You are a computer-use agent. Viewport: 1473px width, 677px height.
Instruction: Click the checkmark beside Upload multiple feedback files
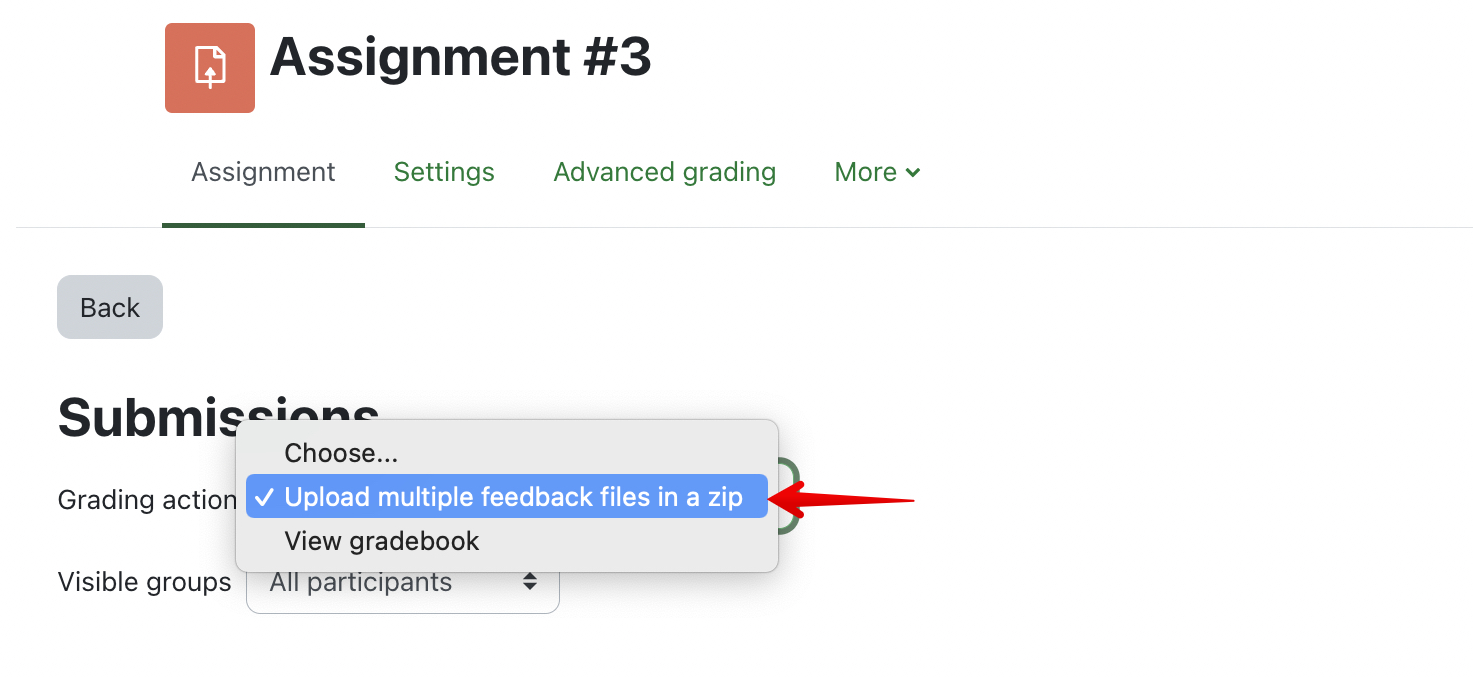tap(265, 497)
